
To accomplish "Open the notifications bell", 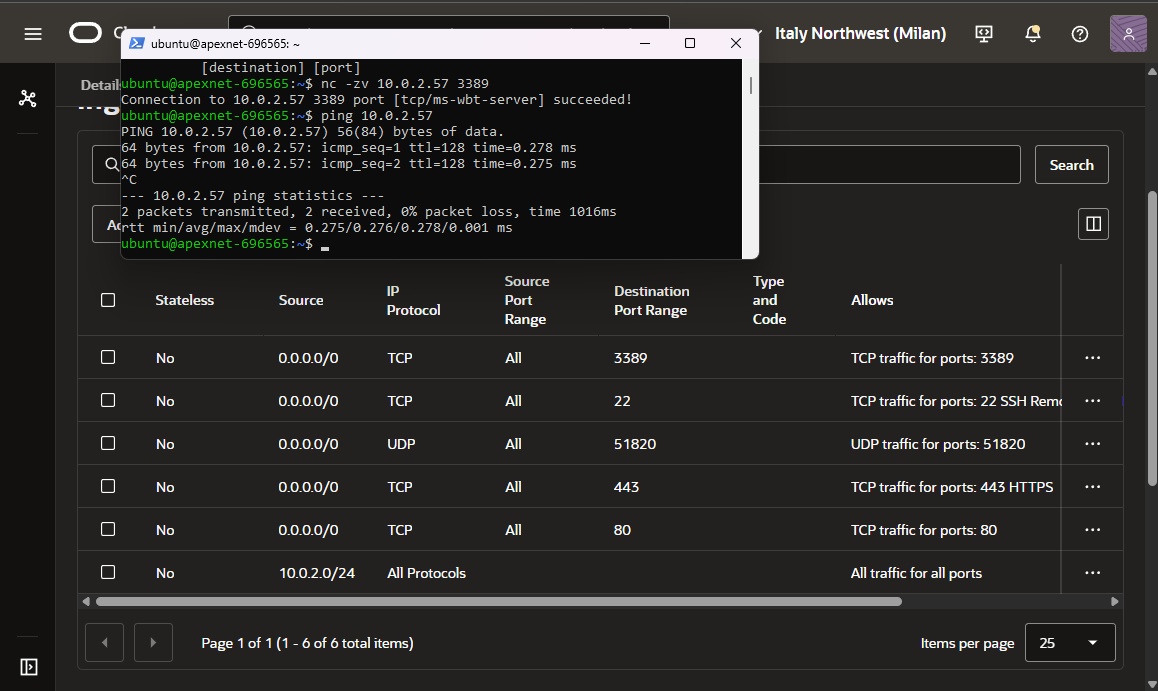I will click(x=1032, y=34).
